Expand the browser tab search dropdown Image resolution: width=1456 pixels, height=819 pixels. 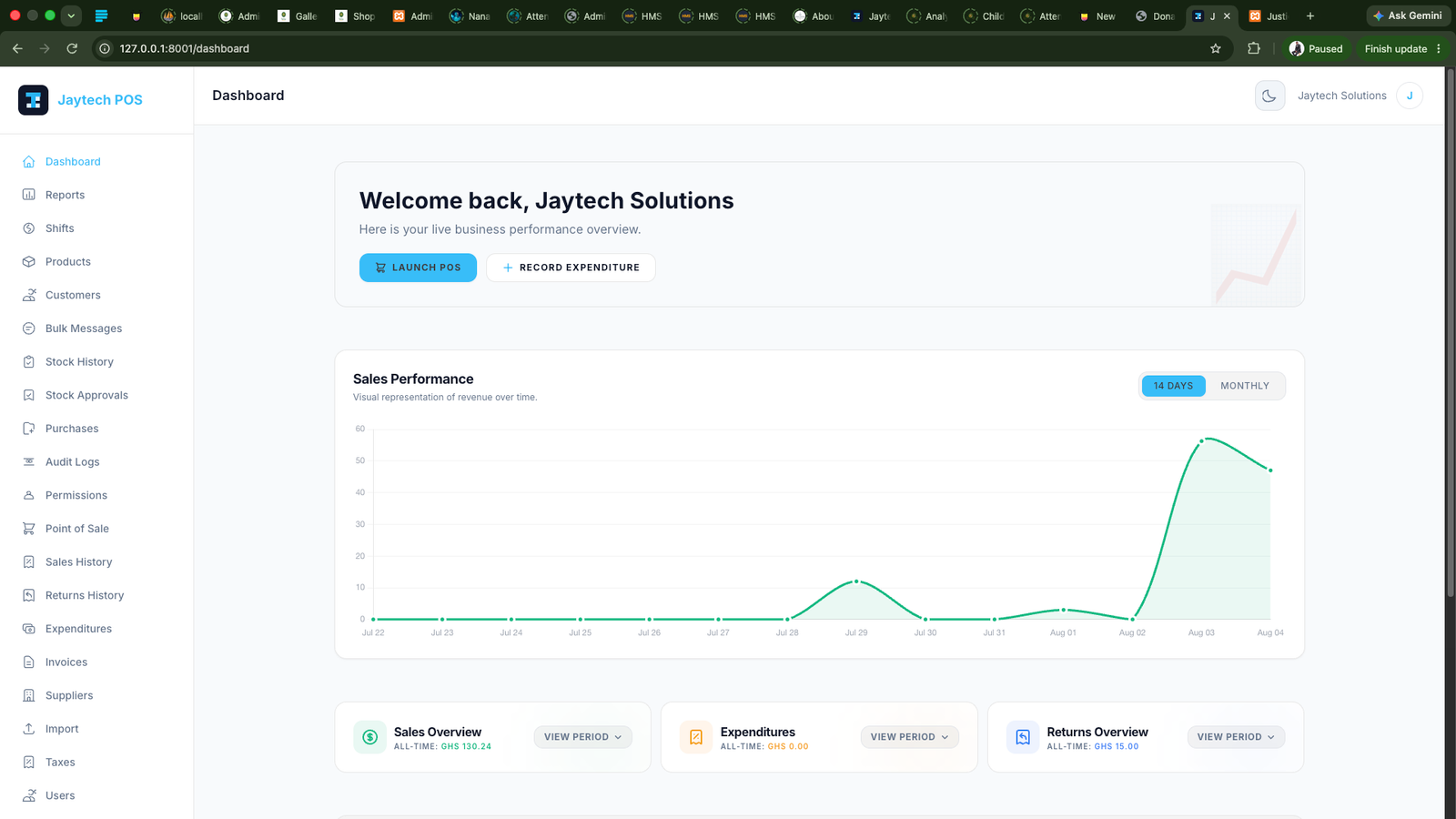coord(71,15)
